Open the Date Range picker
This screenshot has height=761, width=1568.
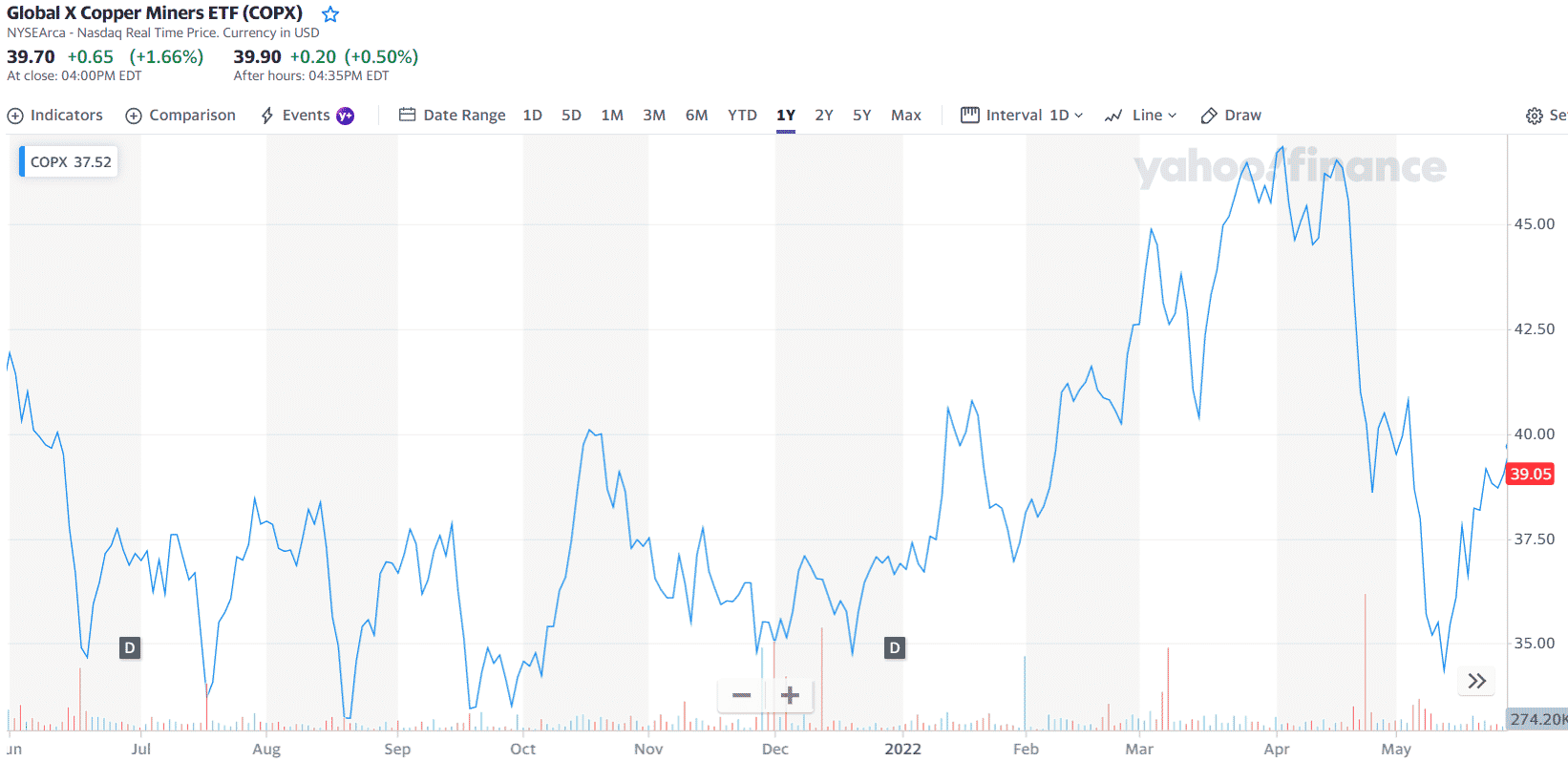pos(452,116)
